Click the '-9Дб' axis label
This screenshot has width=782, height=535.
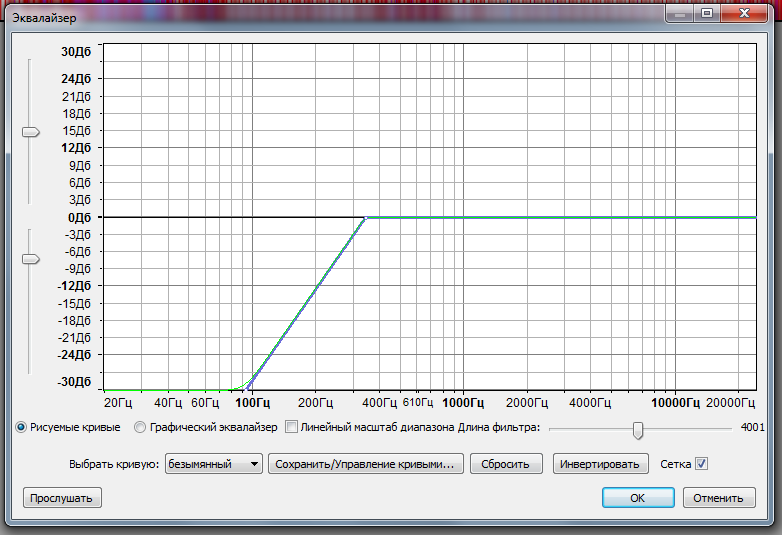pos(78,269)
